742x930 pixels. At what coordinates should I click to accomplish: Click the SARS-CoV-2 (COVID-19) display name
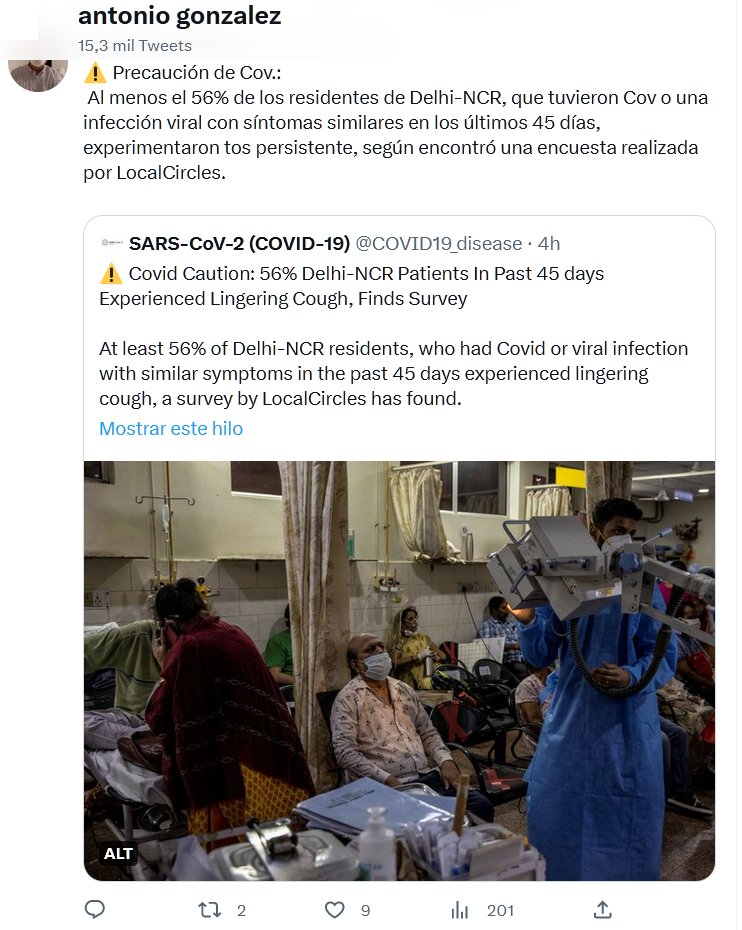(239, 243)
